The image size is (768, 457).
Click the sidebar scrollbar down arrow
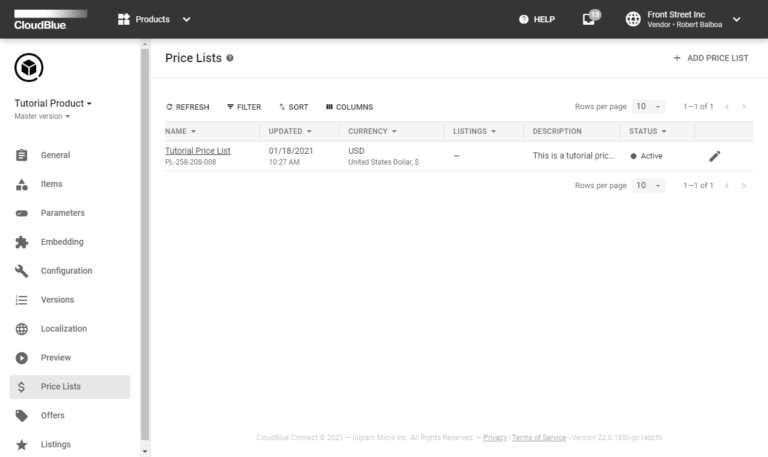144,452
